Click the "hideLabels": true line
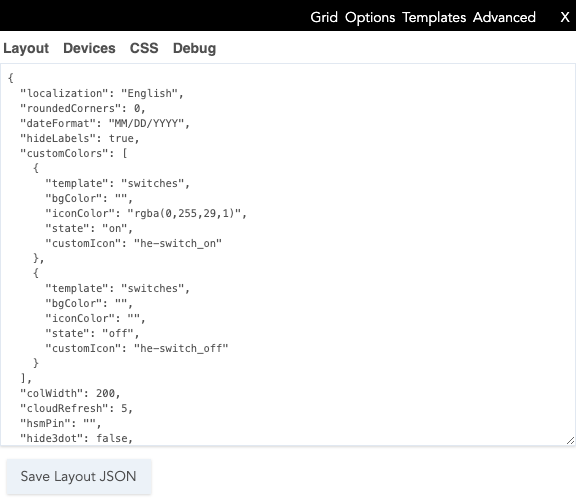 (x=80, y=139)
